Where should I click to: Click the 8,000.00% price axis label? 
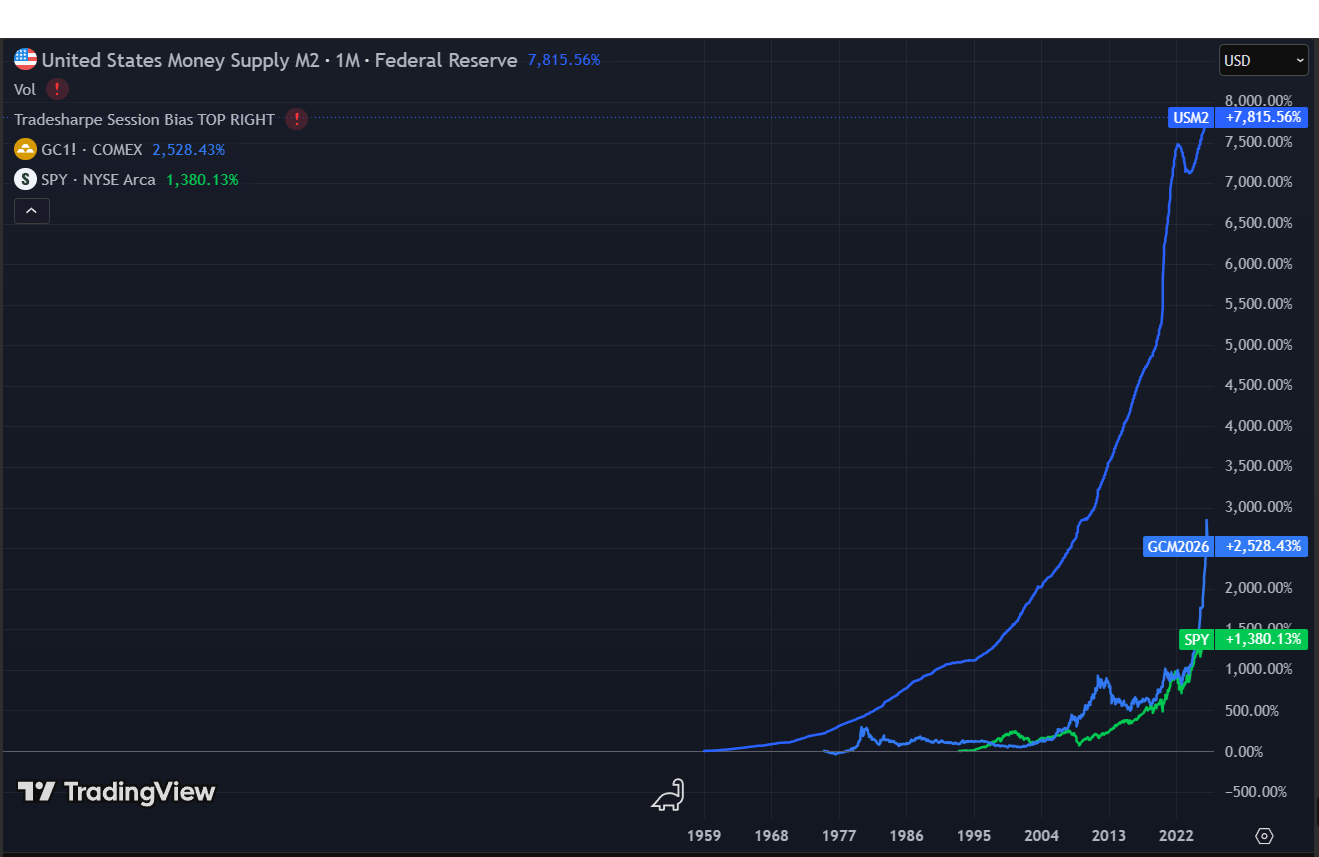(1258, 100)
